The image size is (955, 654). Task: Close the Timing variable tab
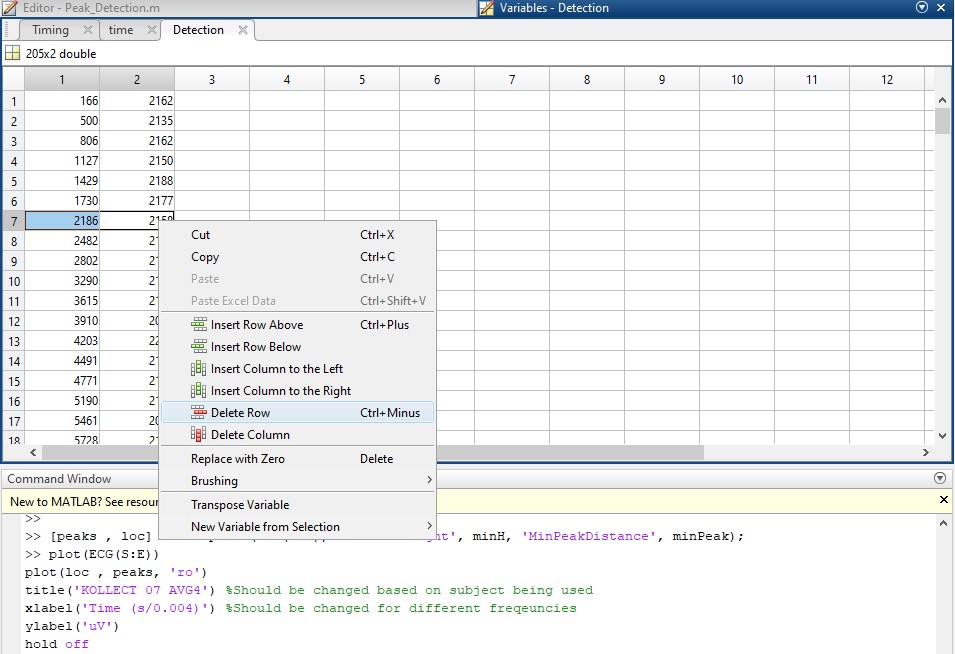88,30
